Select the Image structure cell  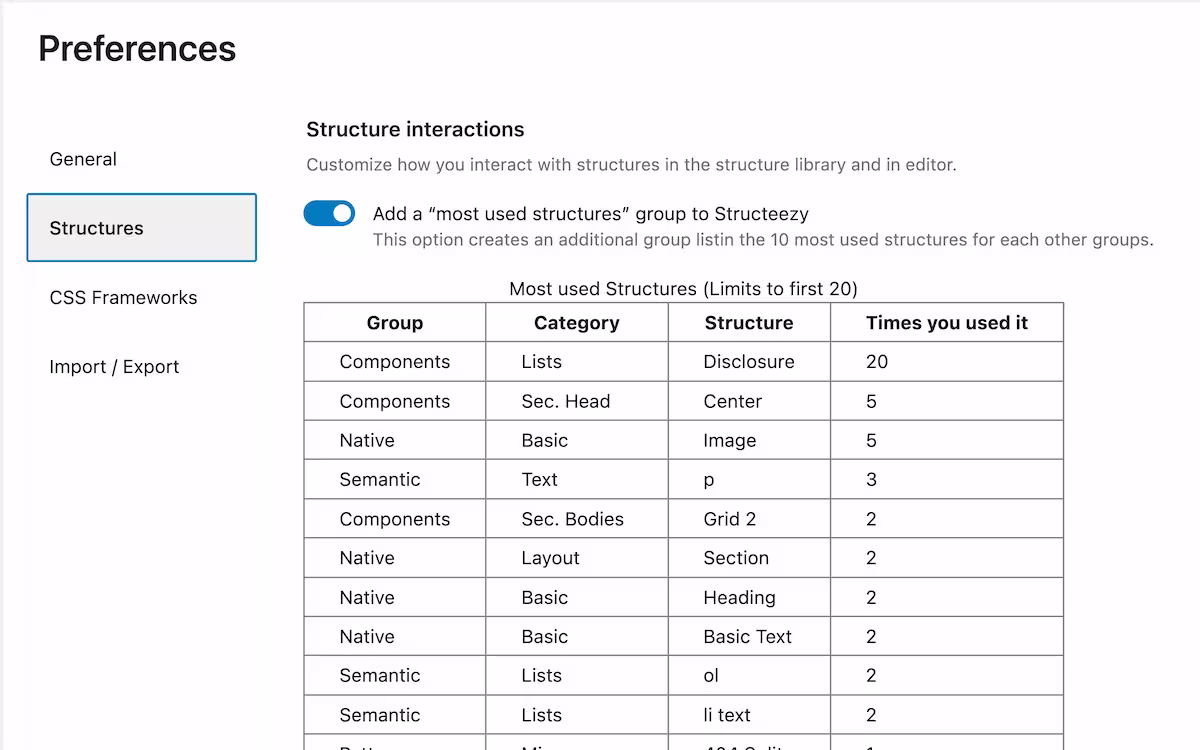click(x=729, y=441)
